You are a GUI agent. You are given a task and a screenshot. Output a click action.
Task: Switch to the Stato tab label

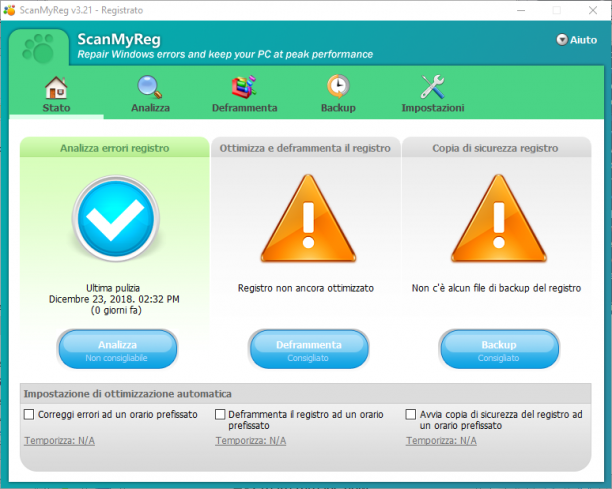pyautogui.click(x=56, y=108)
